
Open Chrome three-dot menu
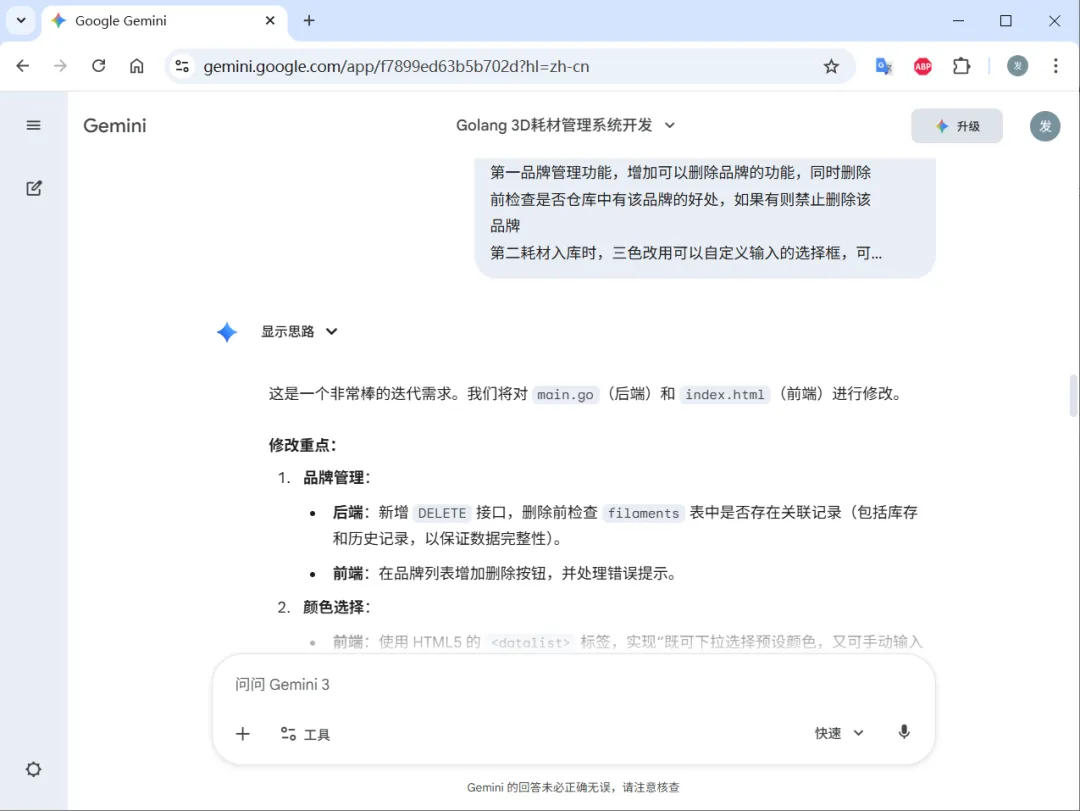[x=1055, y=66]
